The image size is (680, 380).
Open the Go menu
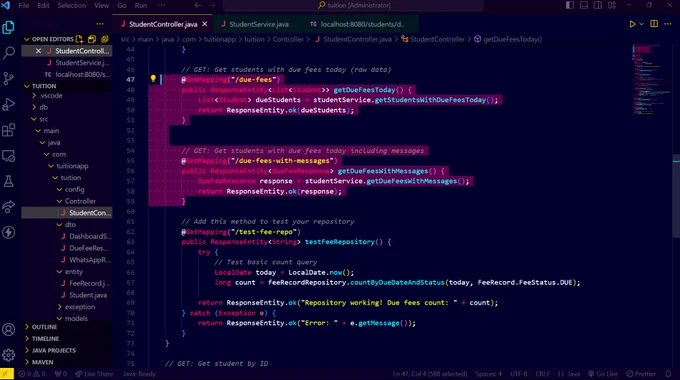coord(122,5)
